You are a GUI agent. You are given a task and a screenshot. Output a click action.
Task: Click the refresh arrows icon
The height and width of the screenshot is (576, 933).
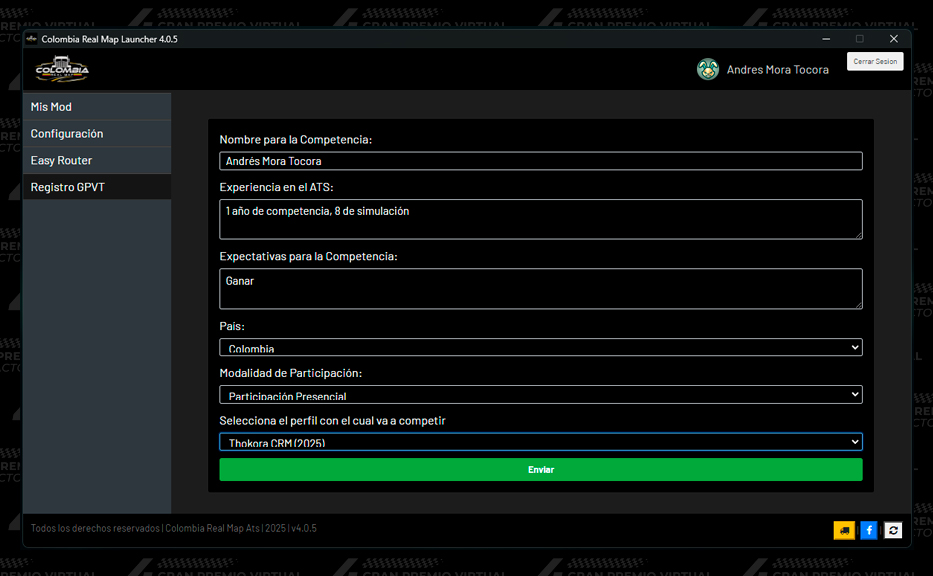[894, 531]
